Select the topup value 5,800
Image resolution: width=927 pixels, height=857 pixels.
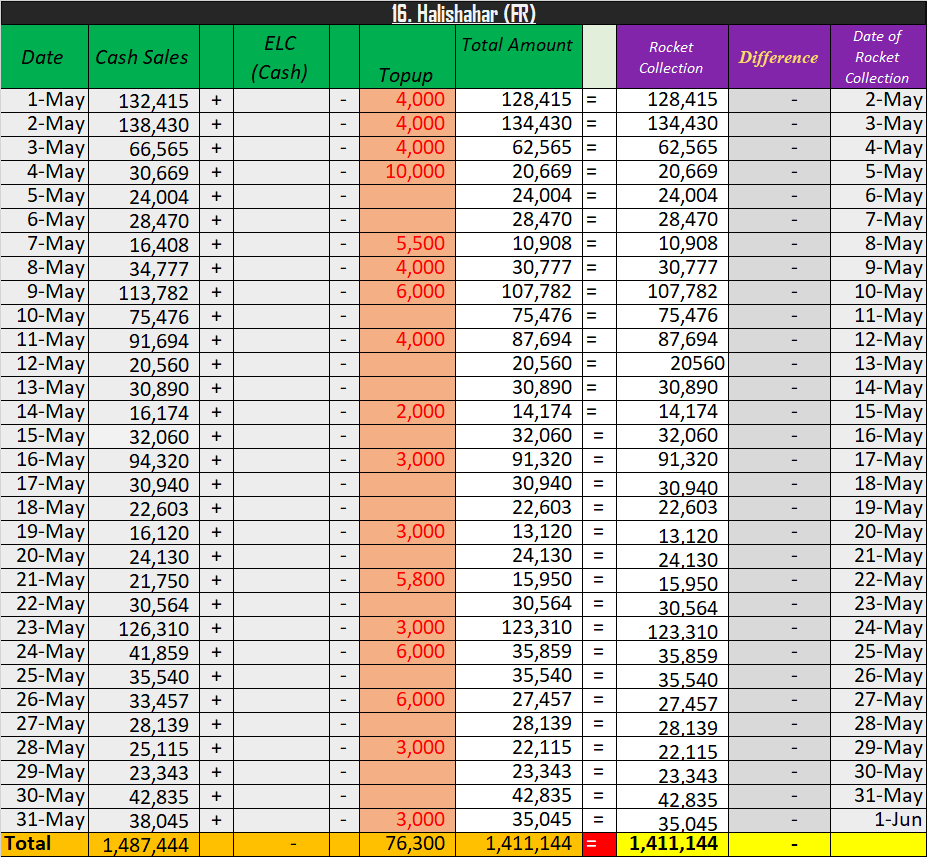tap(407, 580)
